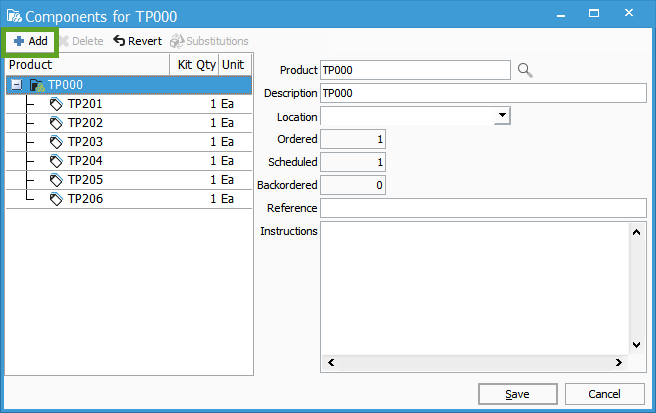Click the Backordered quantity field
The width and height of the screenshot is (656, 413).
[353, 185]
